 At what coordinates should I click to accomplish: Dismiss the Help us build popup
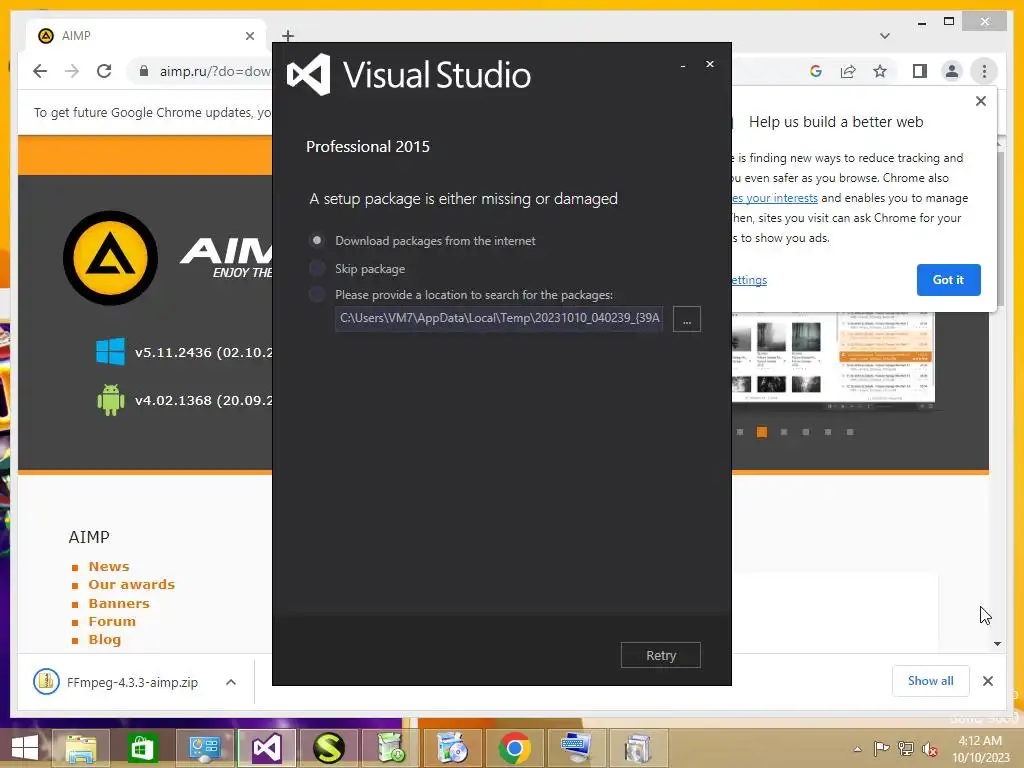(980, 101)
